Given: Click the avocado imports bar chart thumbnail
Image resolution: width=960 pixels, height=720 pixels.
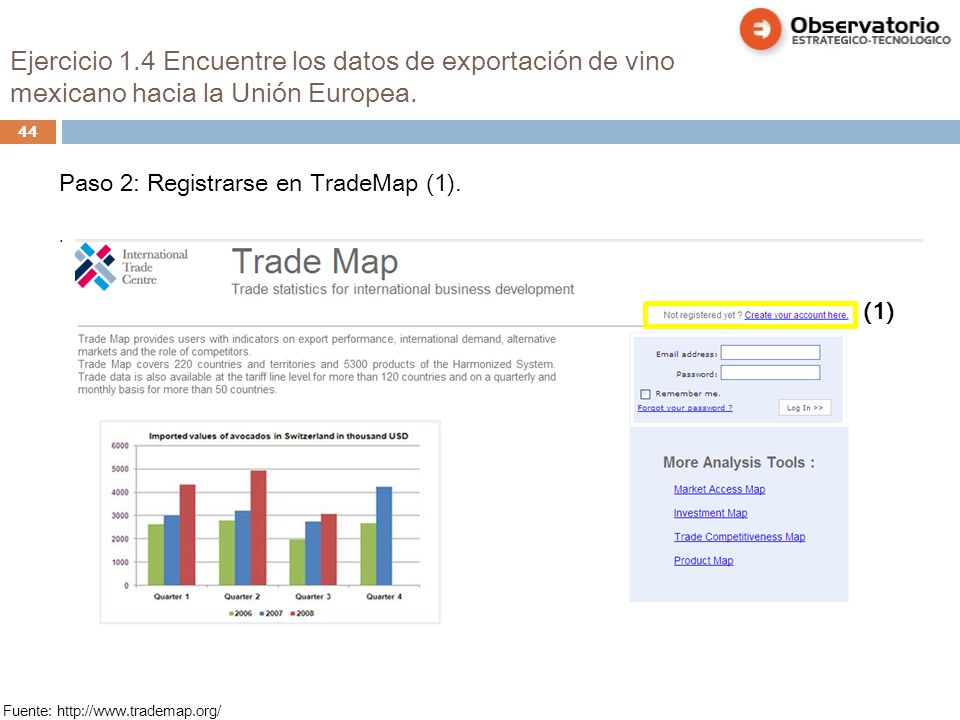Looking at the screenshot, I should 270,522.
